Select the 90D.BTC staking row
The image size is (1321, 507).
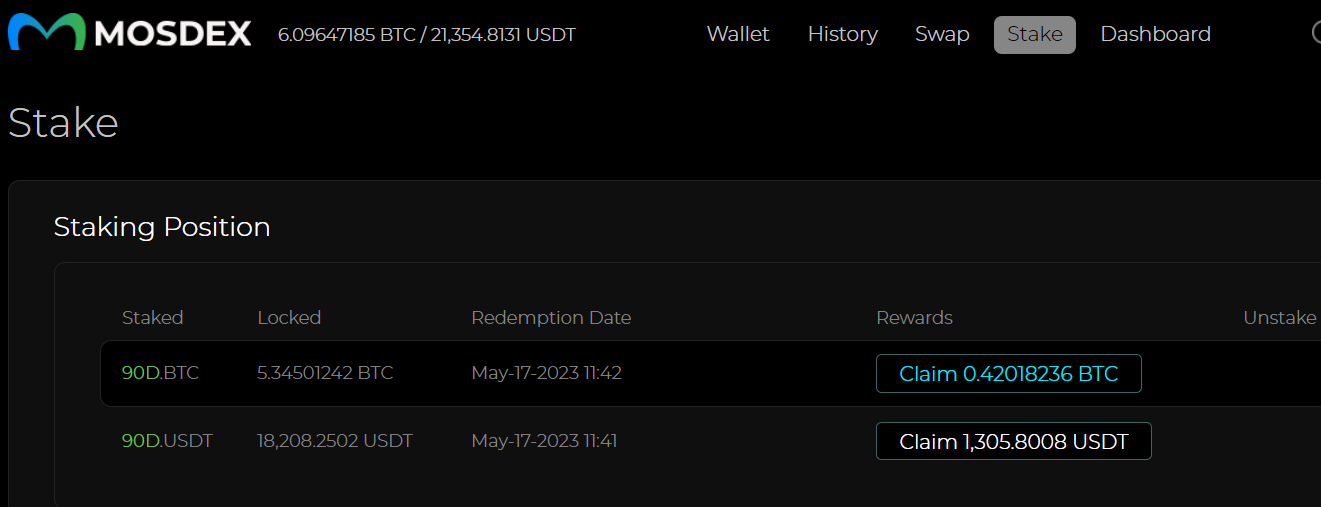click(x=710, y=373)
